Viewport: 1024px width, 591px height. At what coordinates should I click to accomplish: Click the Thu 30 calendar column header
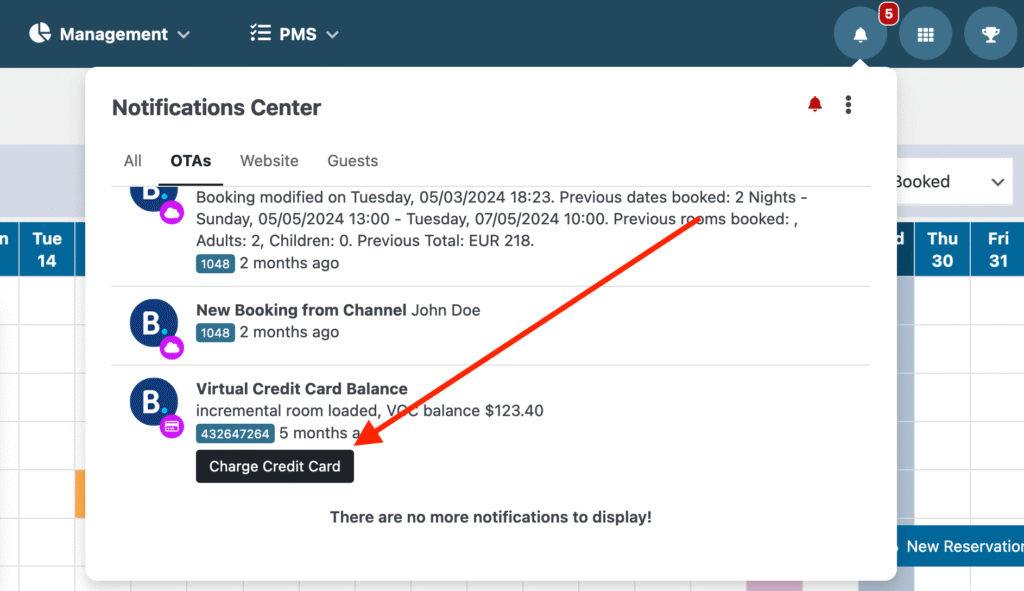(941, 248)
